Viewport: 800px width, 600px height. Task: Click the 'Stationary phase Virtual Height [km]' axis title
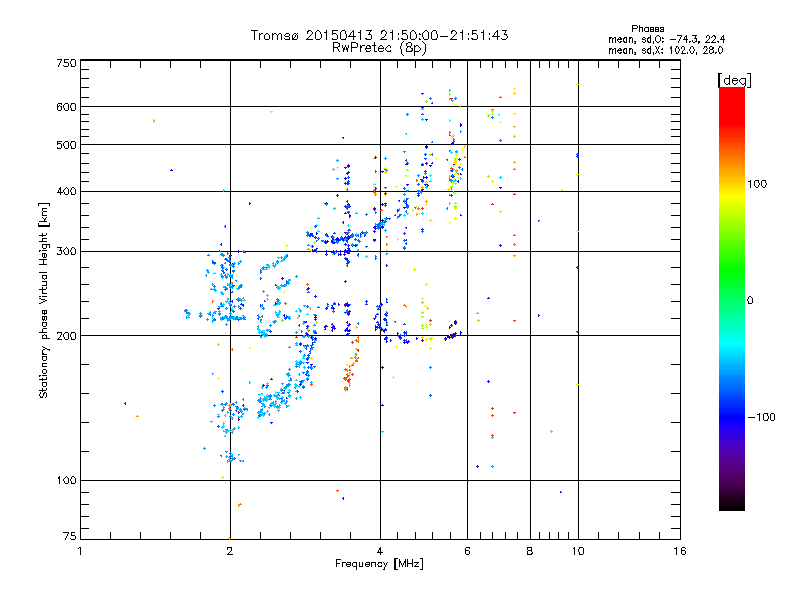coord(44,300)
